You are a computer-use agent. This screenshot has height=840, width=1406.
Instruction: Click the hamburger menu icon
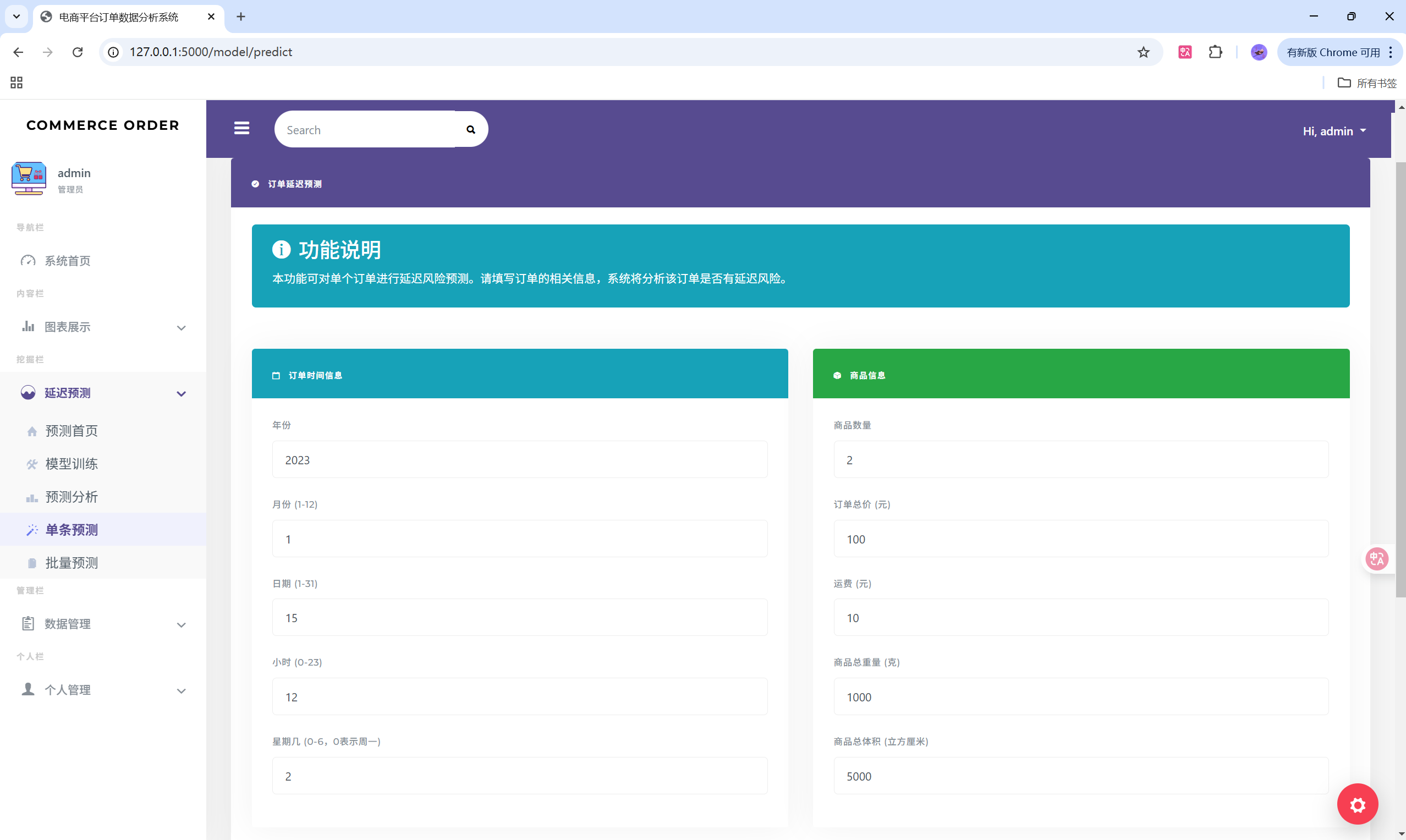241,129
